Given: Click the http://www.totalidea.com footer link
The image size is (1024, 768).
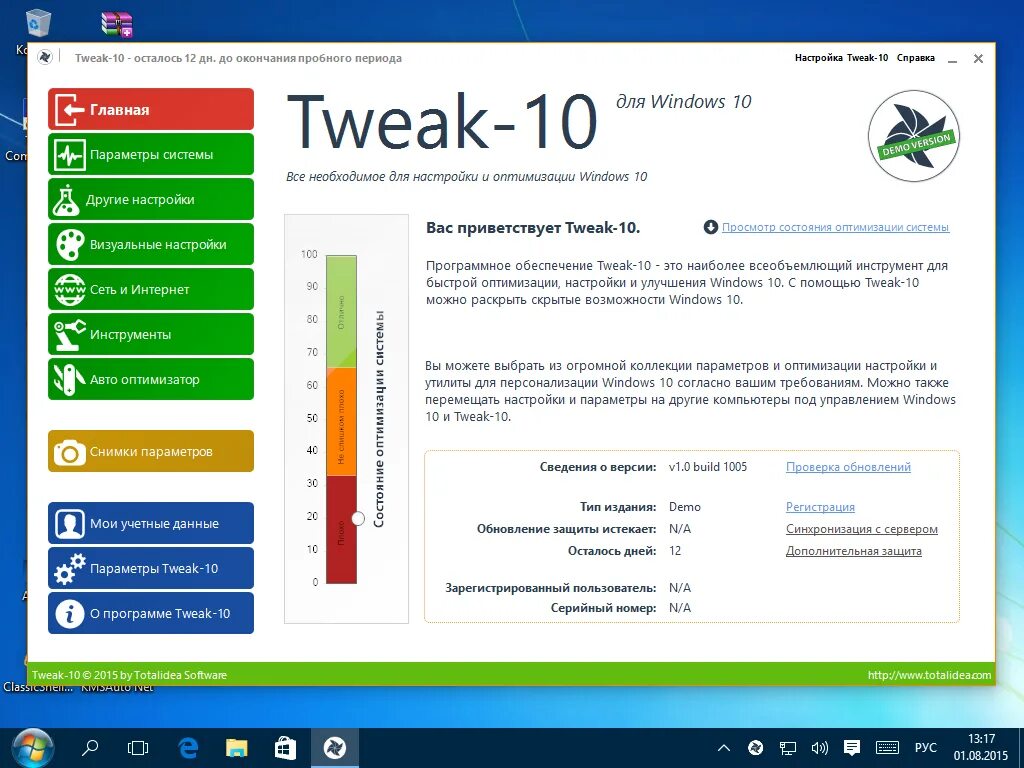Looking at the screenshot, I should click(929, 675).
